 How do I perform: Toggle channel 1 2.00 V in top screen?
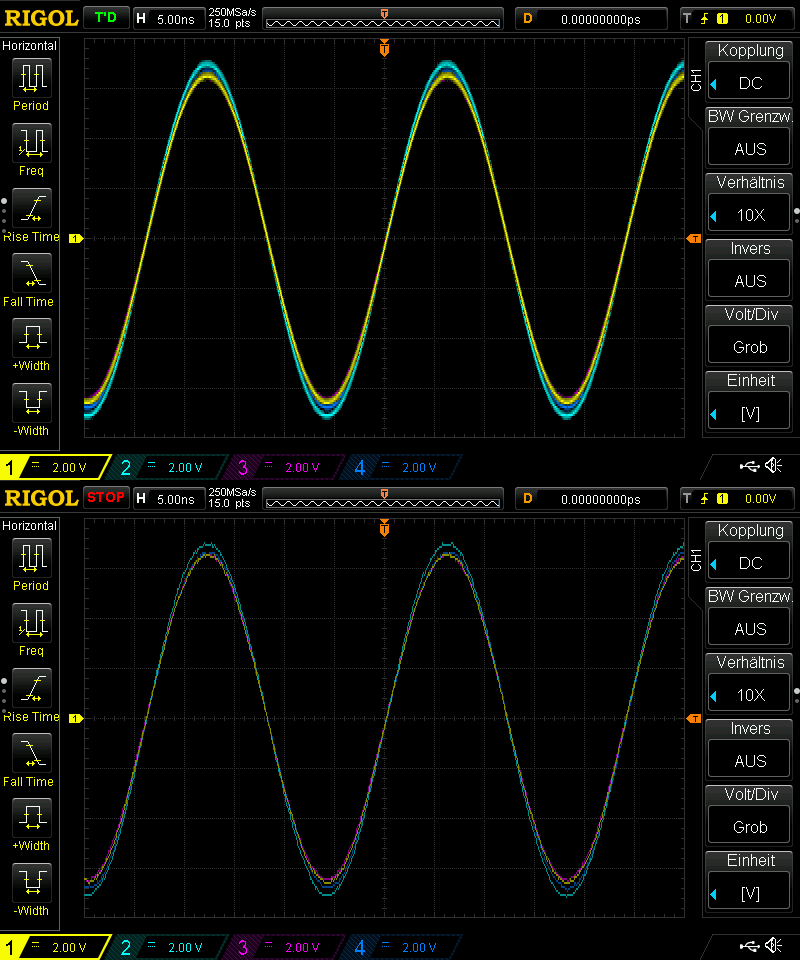(55, 467)
